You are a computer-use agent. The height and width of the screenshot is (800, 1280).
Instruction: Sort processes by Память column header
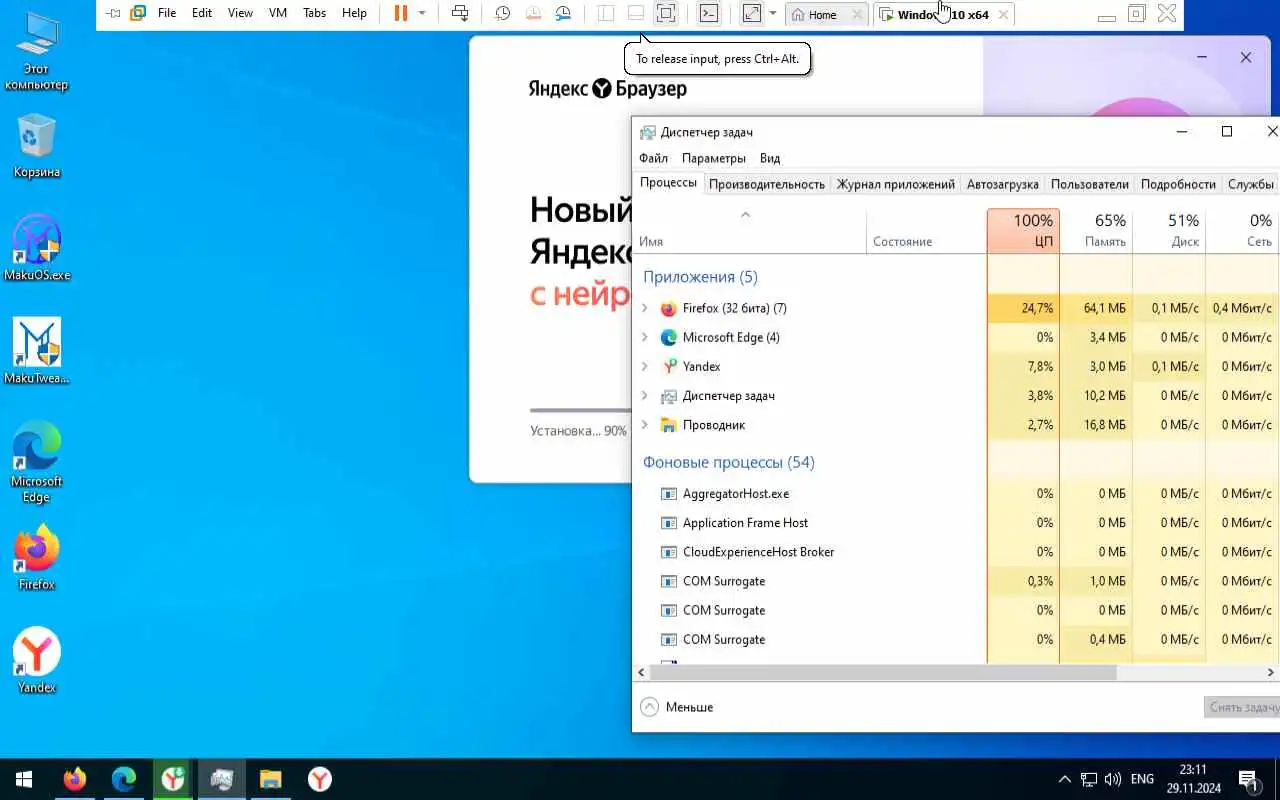click(1096, 230)
